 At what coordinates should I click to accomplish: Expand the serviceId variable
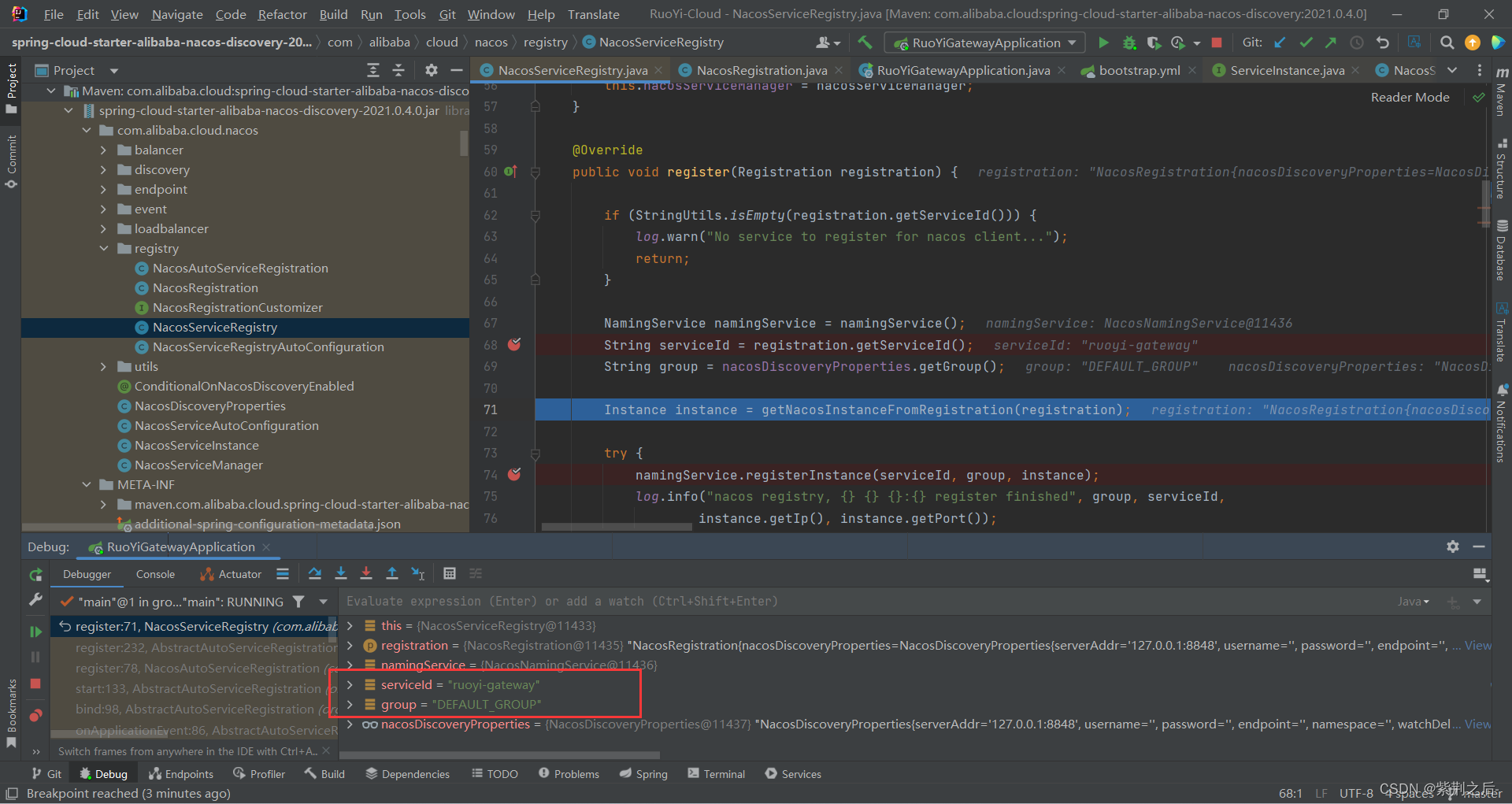350,684
